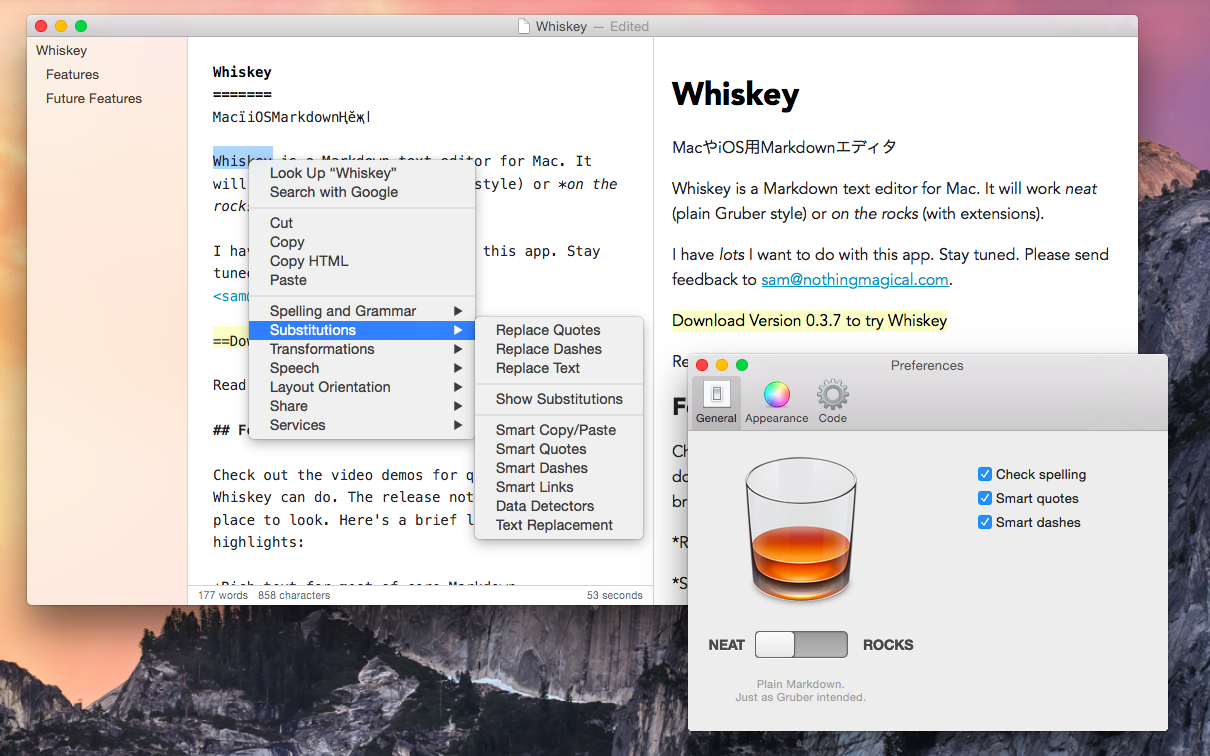1210x756 pixels.
Task: Click the ROCKS label by the switch
Action: click(x=888, y=645)
